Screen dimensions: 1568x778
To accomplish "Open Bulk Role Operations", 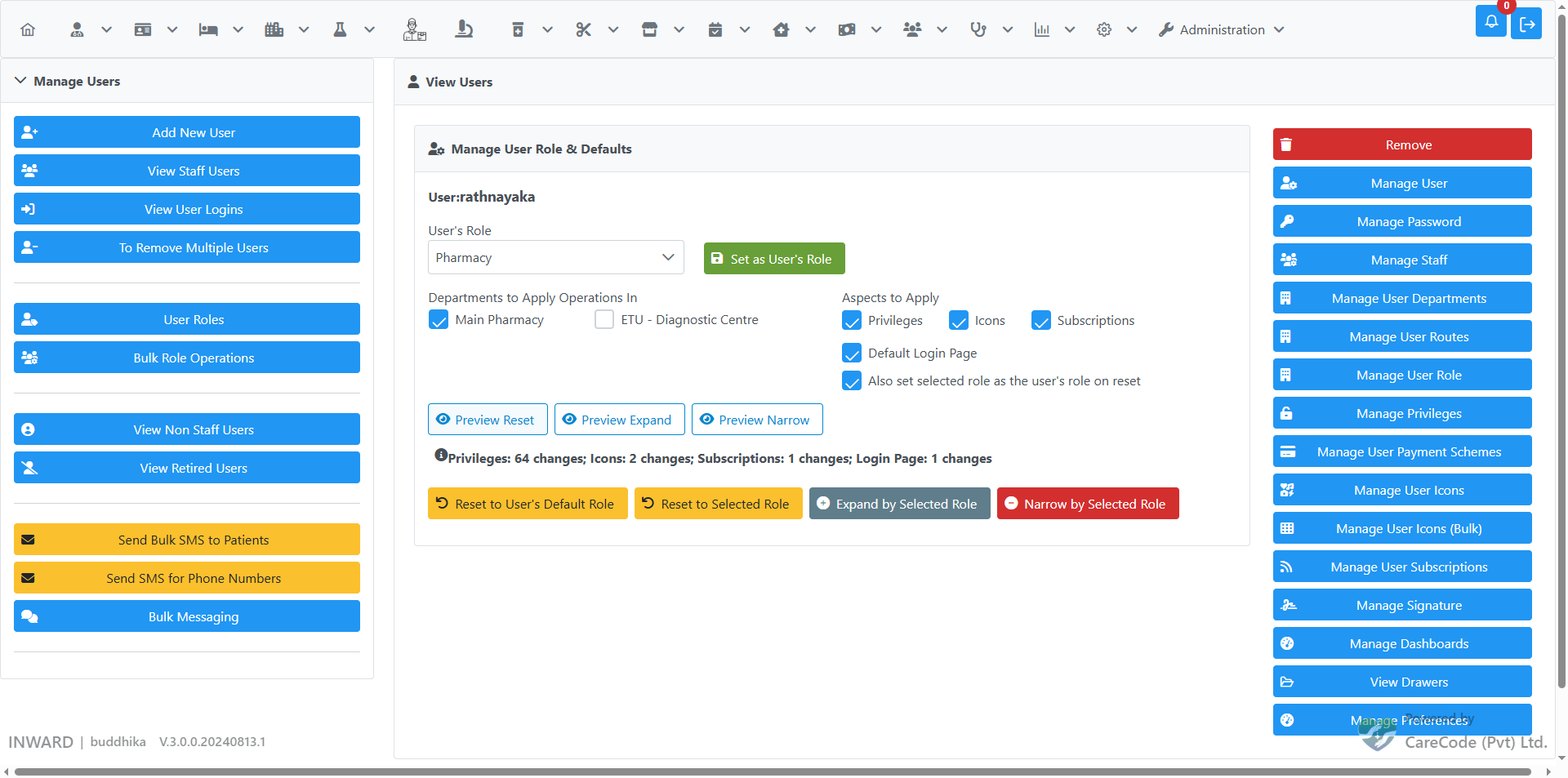I will (x=187, y=358).
